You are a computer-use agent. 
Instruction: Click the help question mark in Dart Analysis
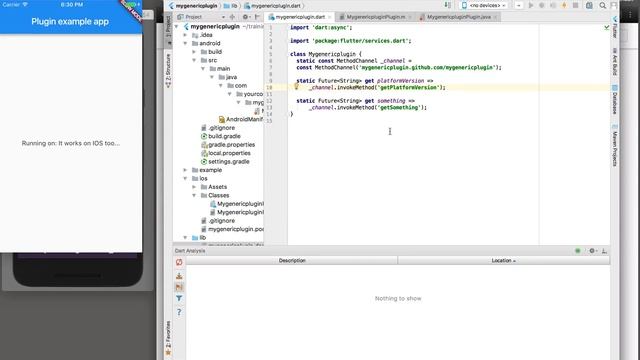pos(179,312)
